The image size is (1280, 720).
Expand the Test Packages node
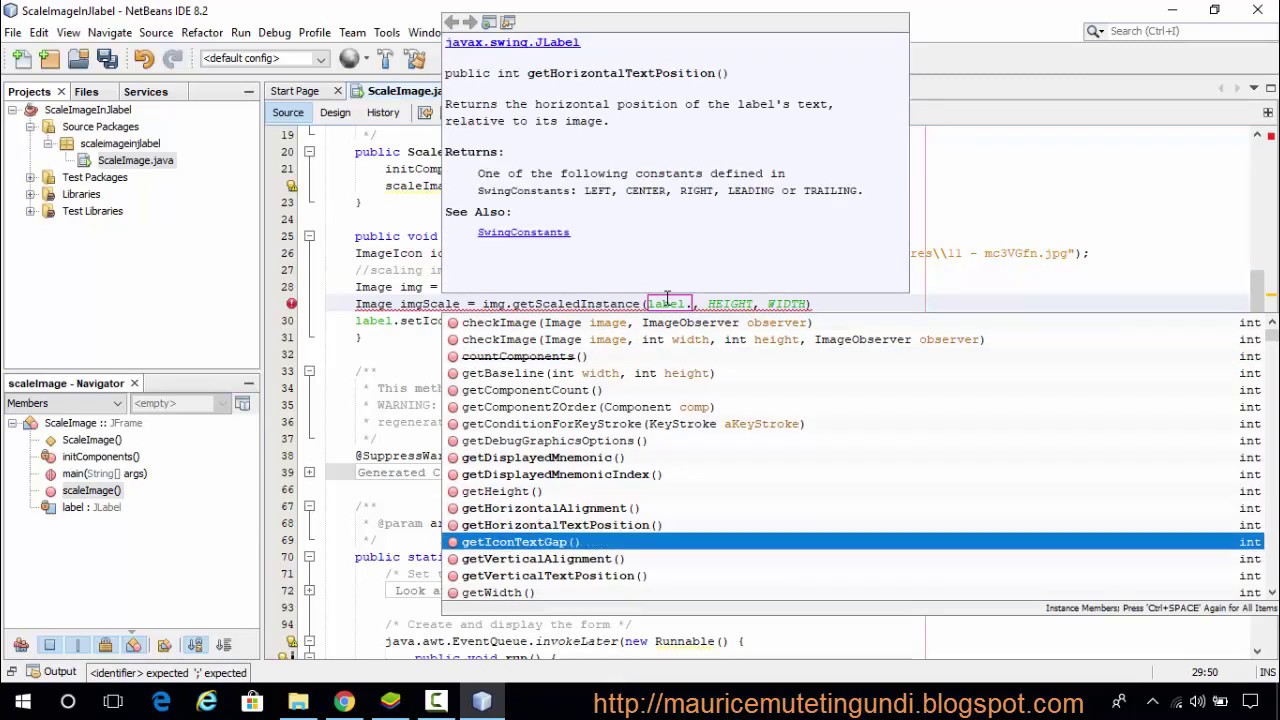(31, 178)
